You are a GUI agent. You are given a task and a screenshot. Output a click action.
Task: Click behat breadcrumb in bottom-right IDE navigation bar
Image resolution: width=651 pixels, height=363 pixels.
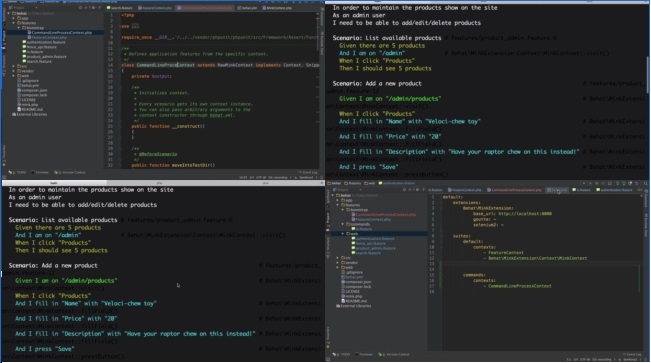pyautogui.click(x=335, y=183)
